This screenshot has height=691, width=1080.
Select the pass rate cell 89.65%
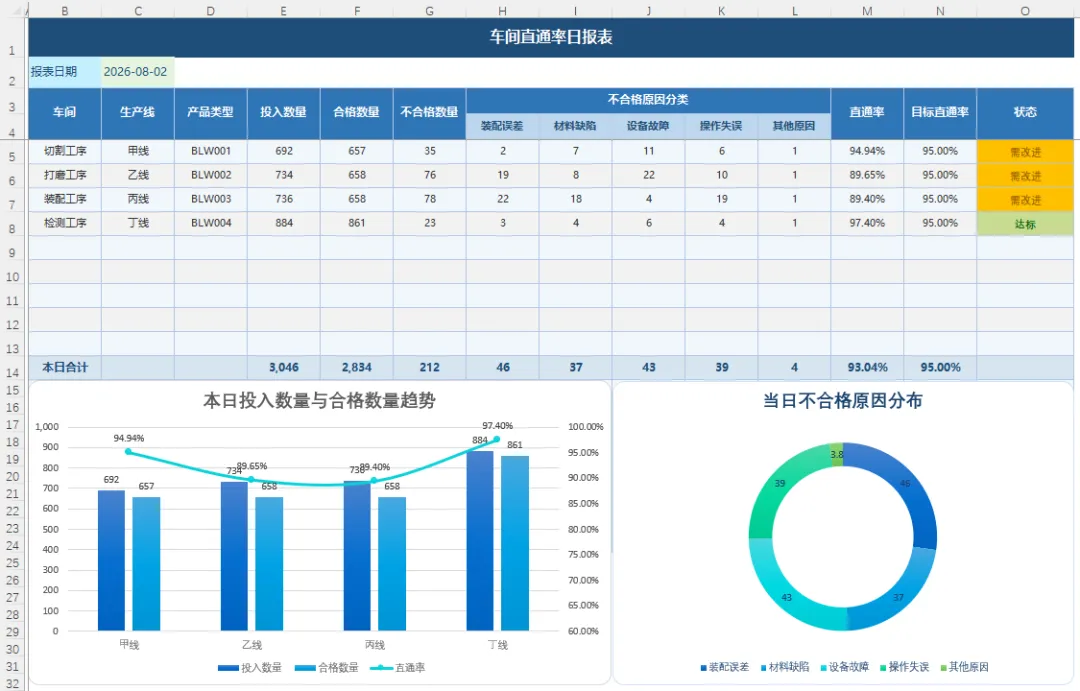867,176
